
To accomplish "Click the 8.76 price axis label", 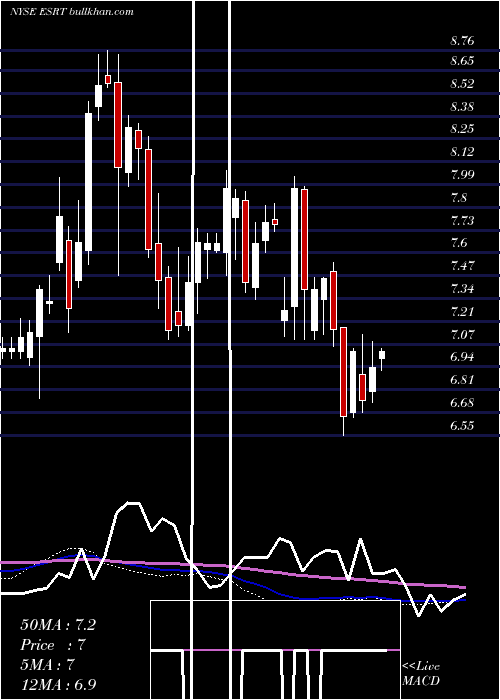I will [x=462, y=41].
